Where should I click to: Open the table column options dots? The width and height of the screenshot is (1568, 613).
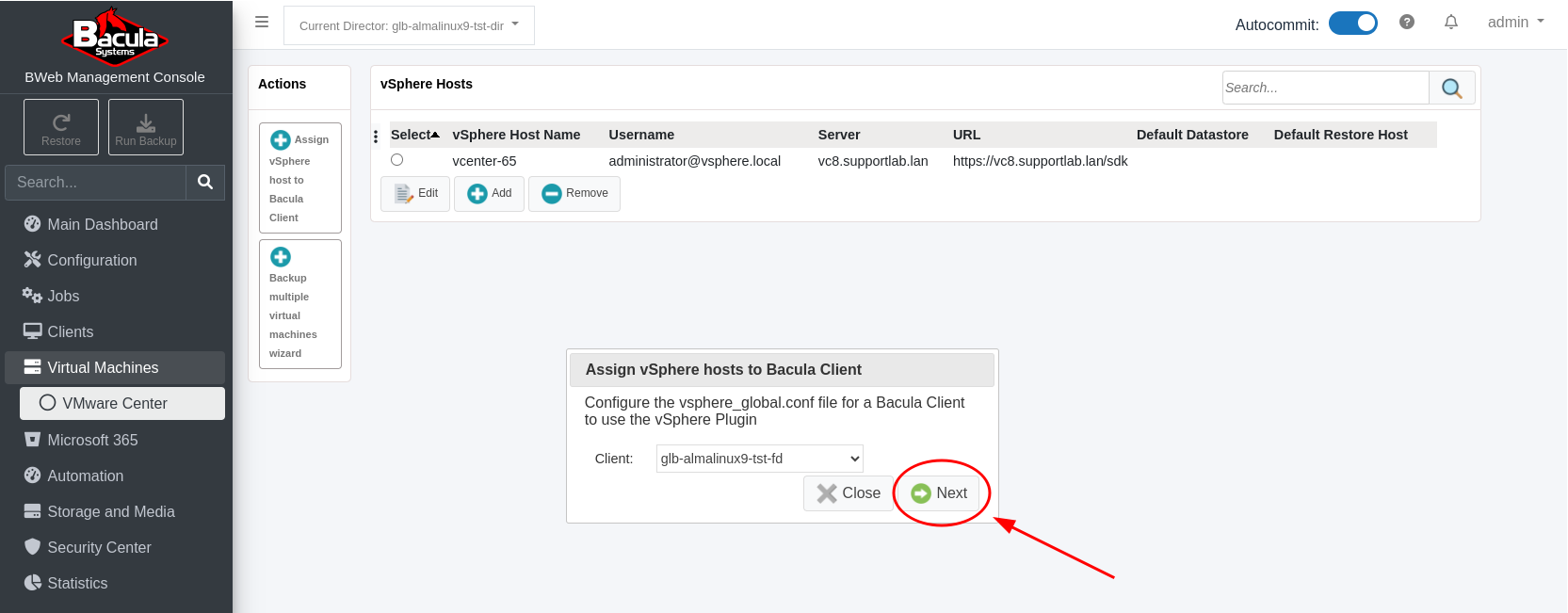(376, 137)
